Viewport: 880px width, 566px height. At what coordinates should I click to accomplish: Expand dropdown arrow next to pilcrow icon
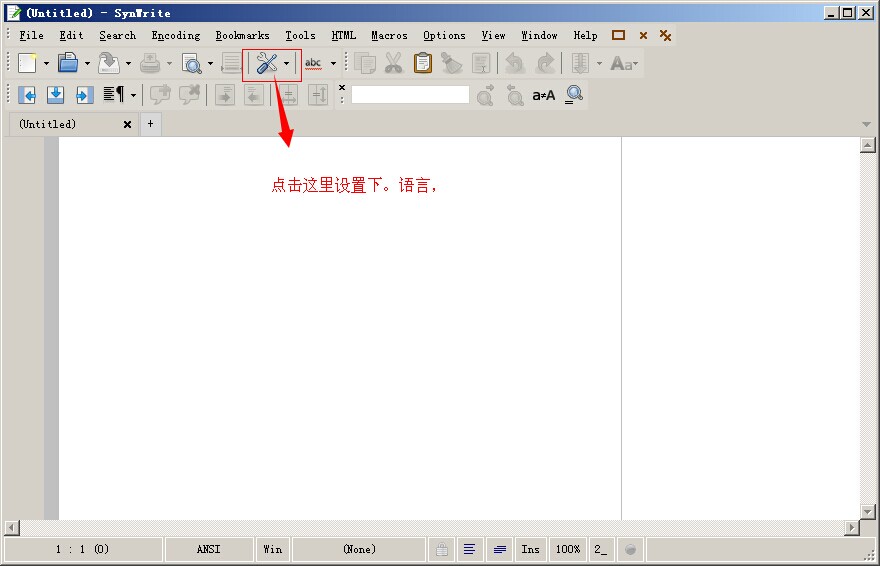(x=134, y=95)
